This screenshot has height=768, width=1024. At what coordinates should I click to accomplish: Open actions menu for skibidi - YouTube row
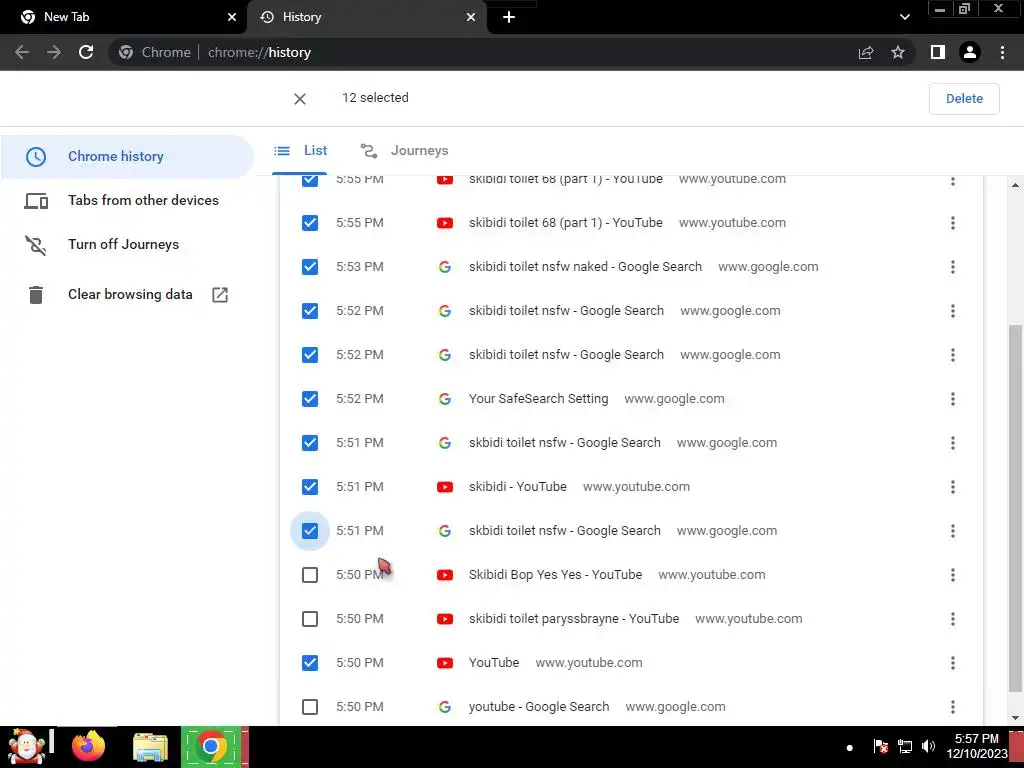953,487
